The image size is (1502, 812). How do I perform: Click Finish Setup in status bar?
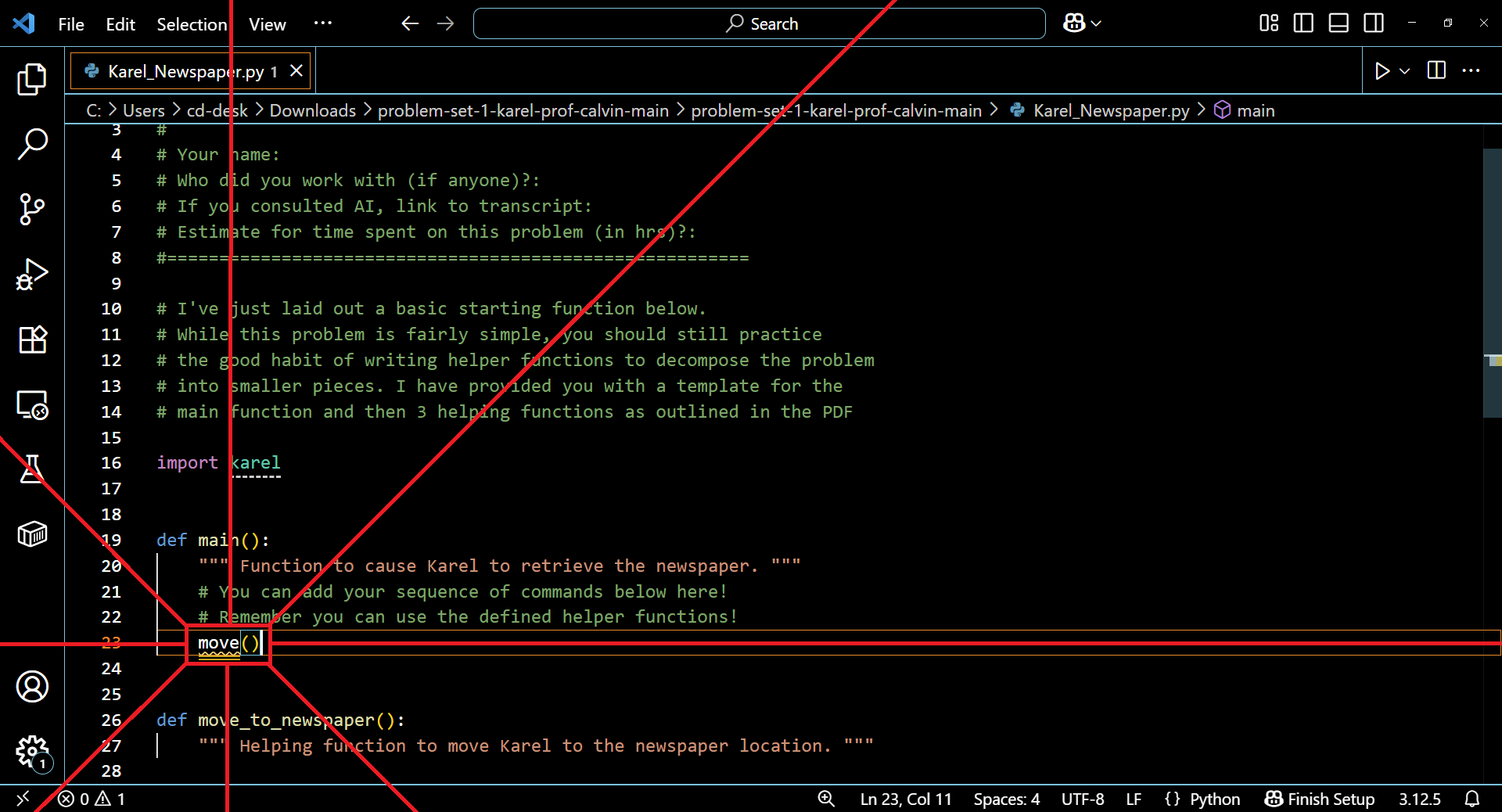(x=1320, y=799)
